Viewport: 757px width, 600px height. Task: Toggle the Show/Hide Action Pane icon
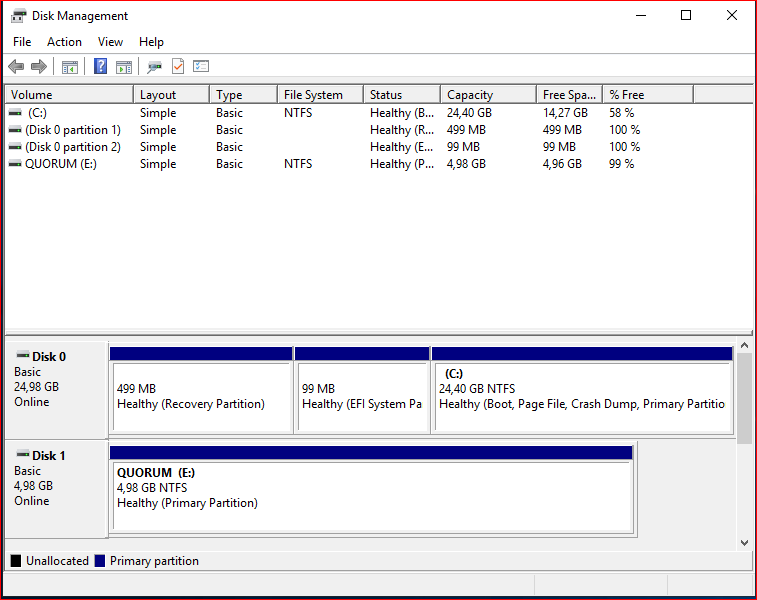click(124, 67)
